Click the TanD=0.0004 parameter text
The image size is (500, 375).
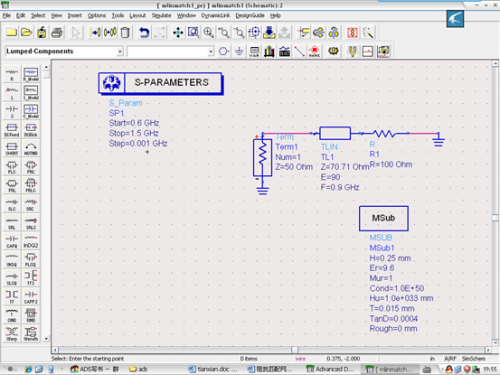(x=394, y=319)
